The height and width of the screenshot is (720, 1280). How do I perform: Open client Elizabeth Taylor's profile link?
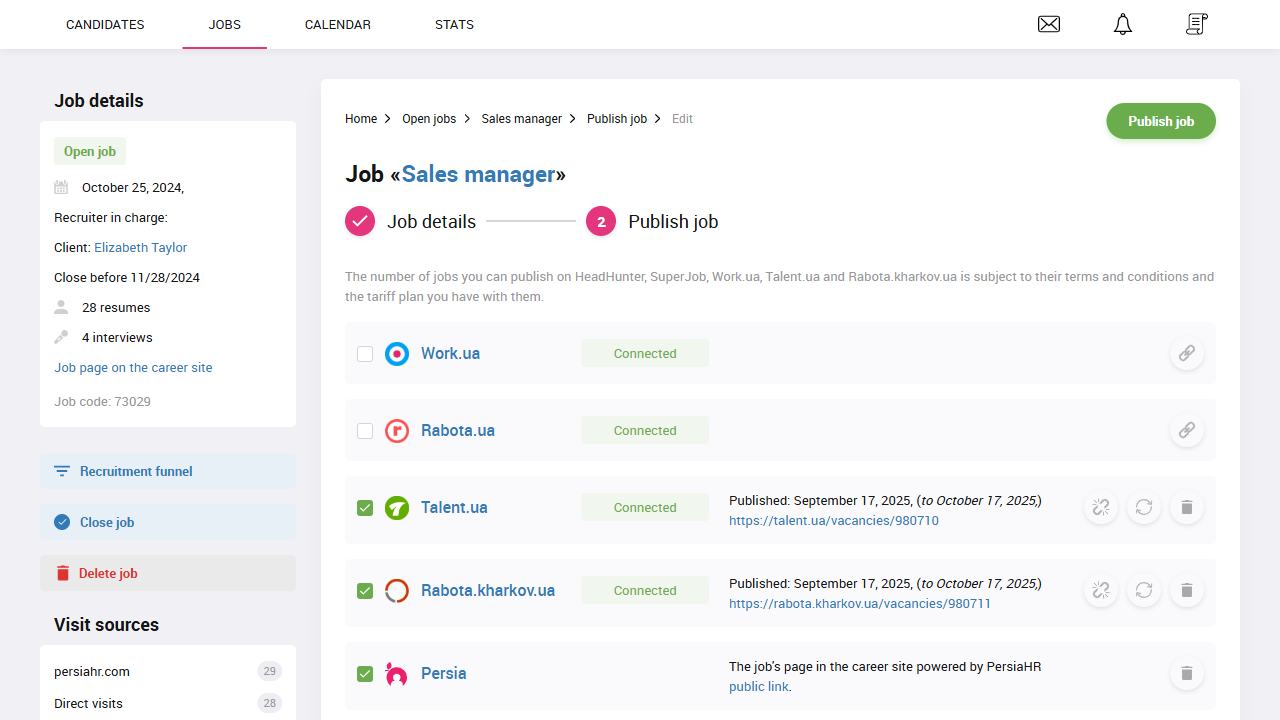coord(140,247)
